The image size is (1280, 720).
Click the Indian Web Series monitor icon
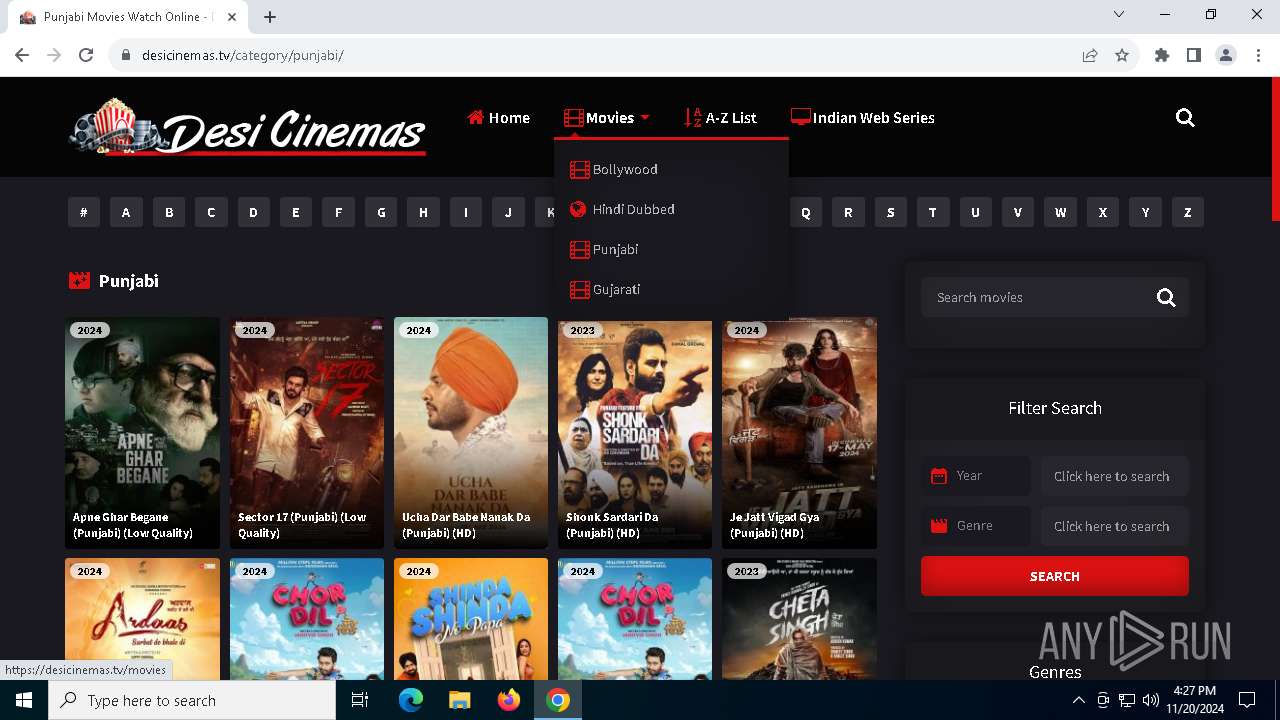(800, 117)
